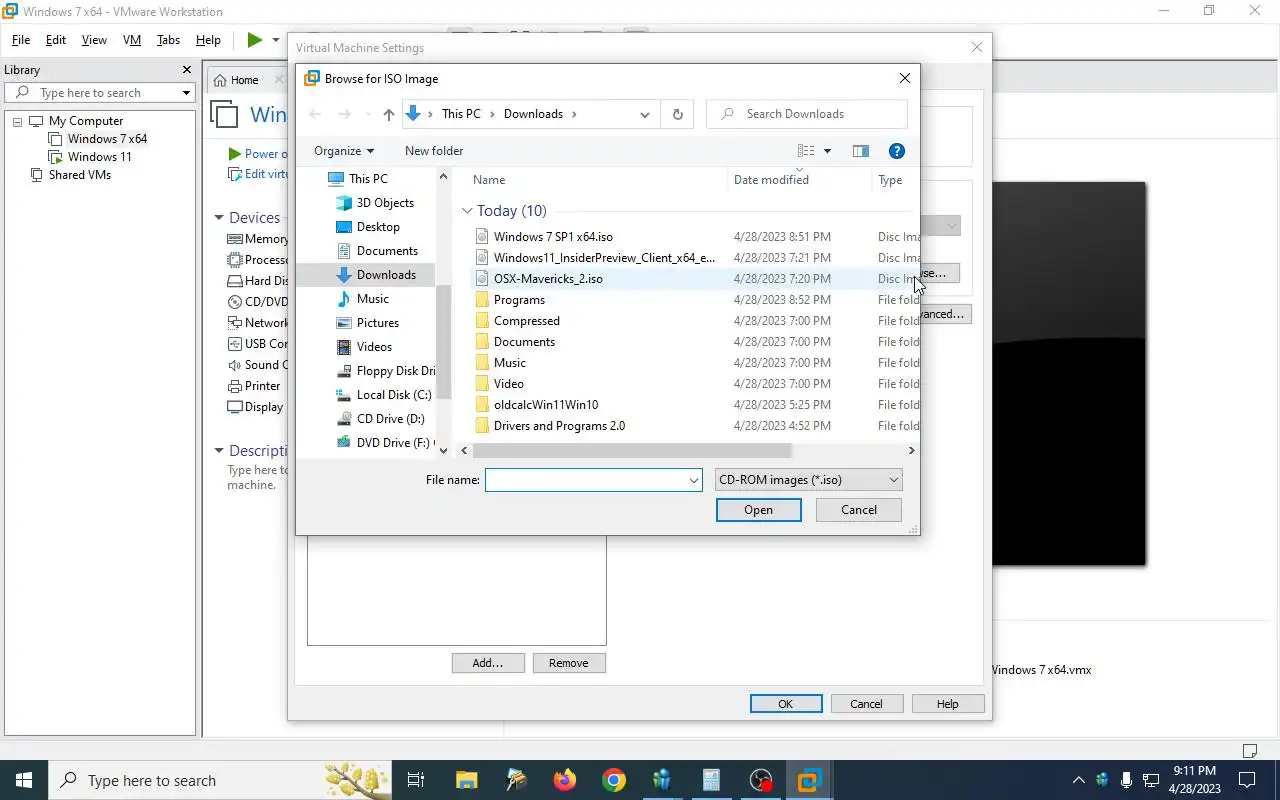Collapse the Devices section
Image resolution: width=1280 pixels, height=800 pixels.
pyautogui.click(x=219, y=218)
